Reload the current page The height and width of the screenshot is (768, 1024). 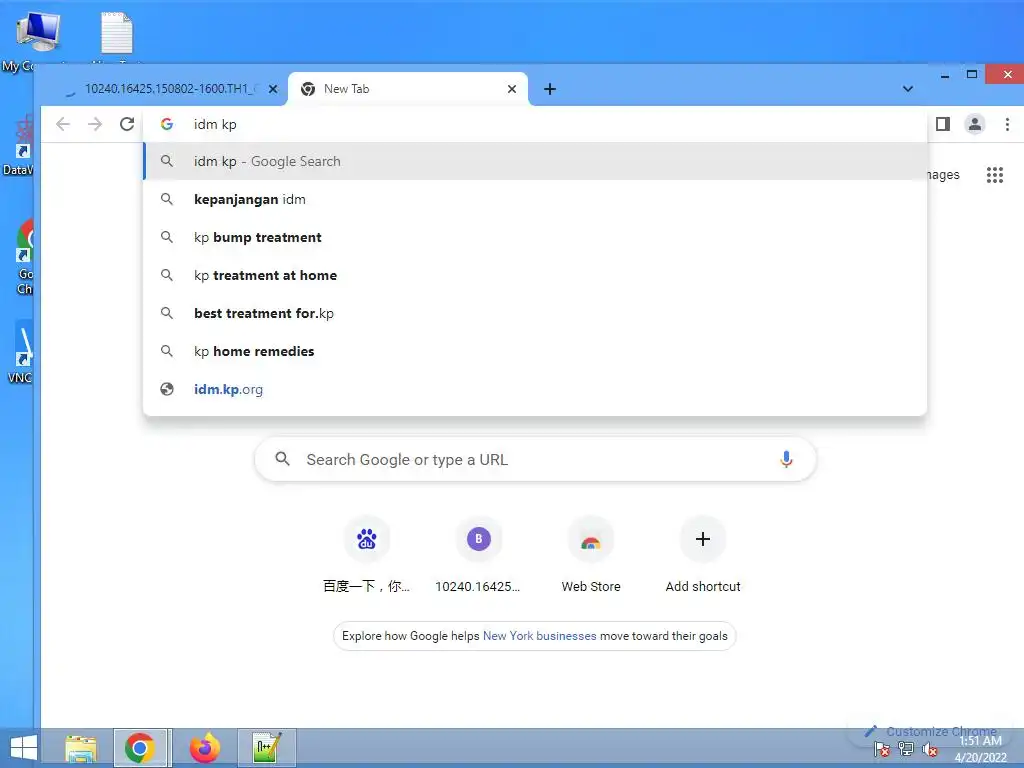tap(127, 124)
